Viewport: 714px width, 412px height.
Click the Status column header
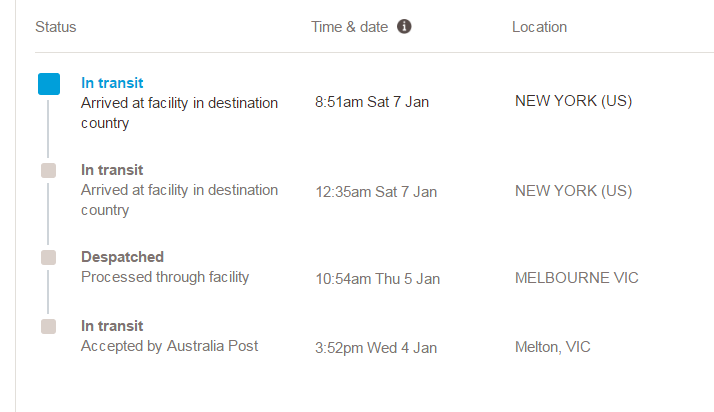[56, 27]
